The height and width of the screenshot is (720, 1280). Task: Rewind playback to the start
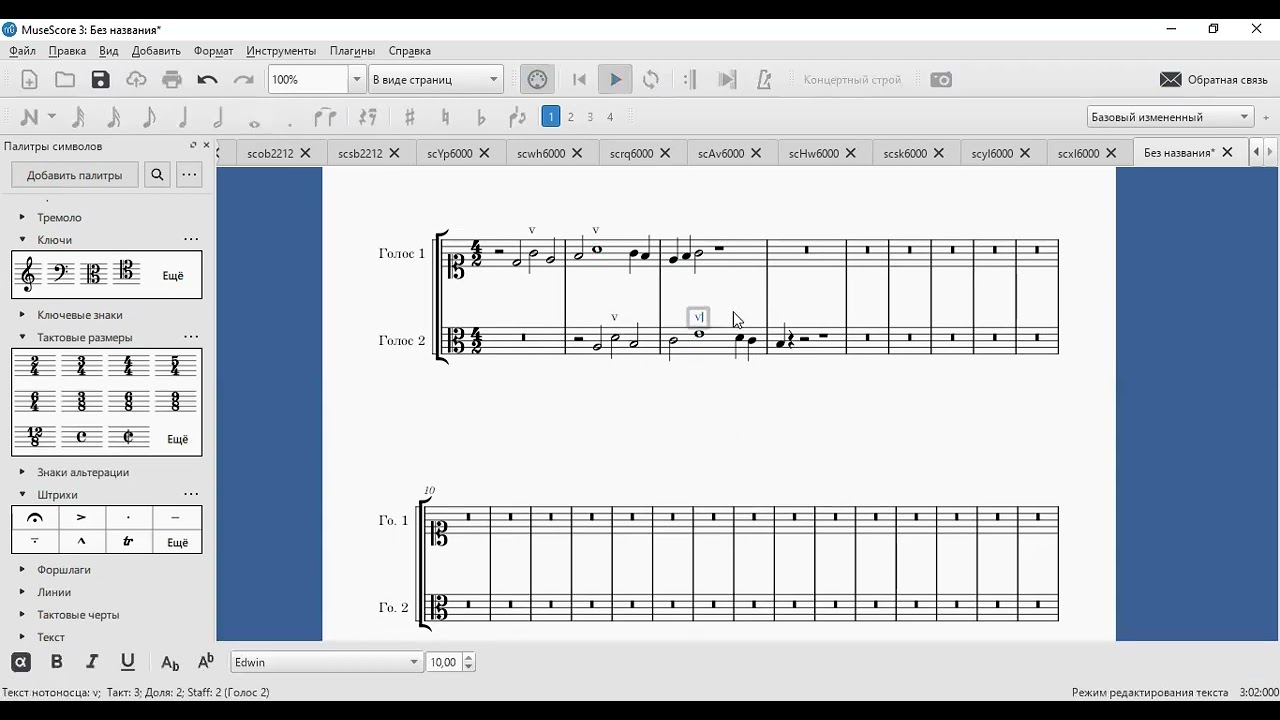[x=579, y=80]
